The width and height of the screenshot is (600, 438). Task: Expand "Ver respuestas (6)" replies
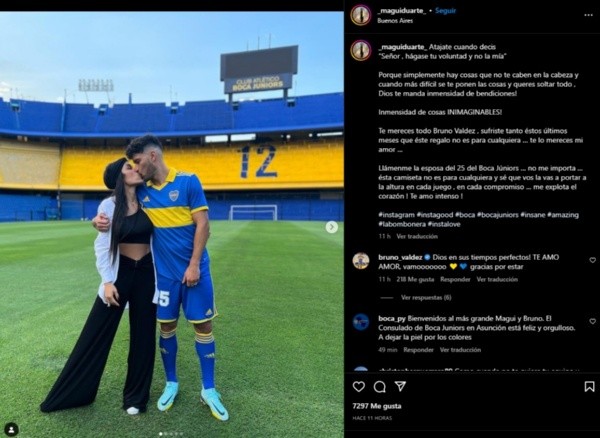point(426,297)
